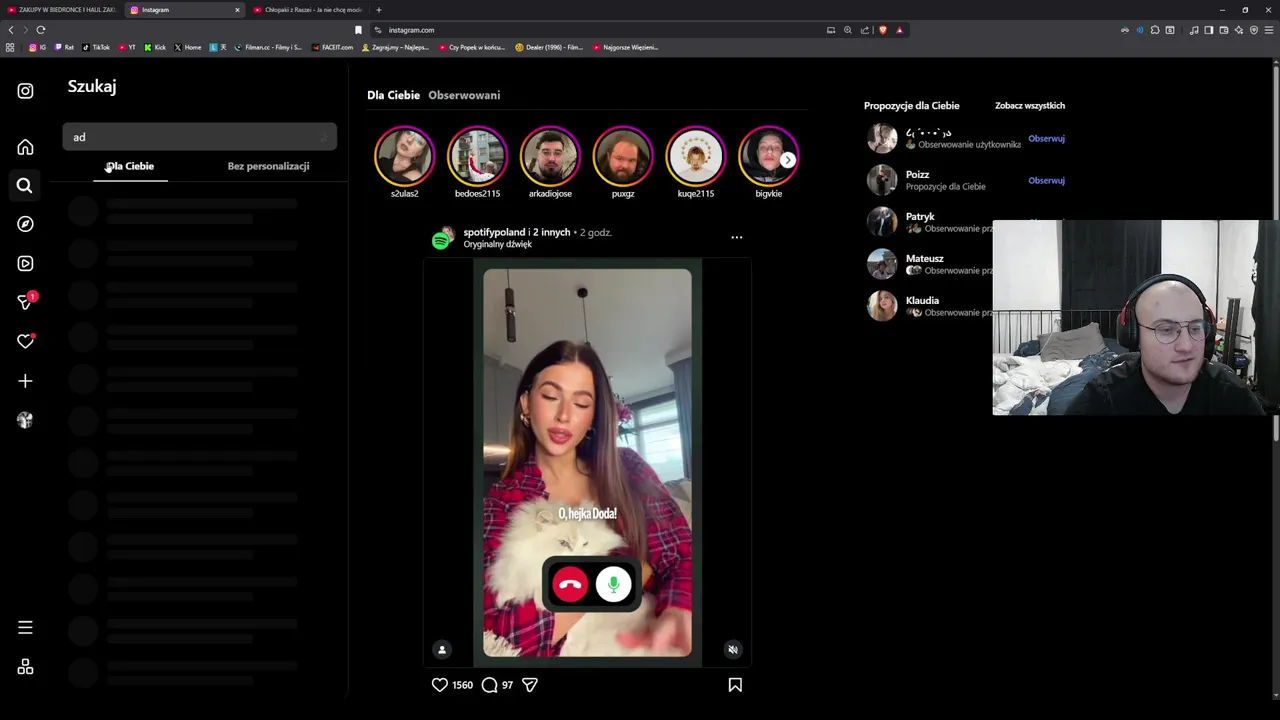Follow the first suggested user

[1046, 139]
